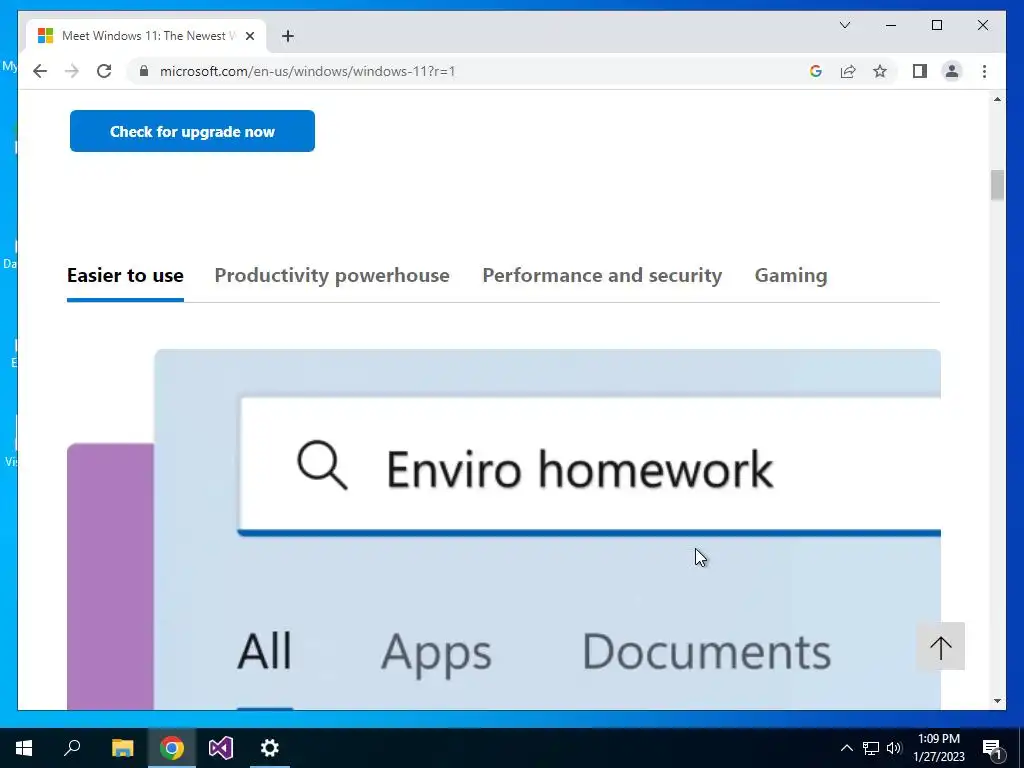Bookmark this tab with star icon
The image size is (1024, 768).
880,71
